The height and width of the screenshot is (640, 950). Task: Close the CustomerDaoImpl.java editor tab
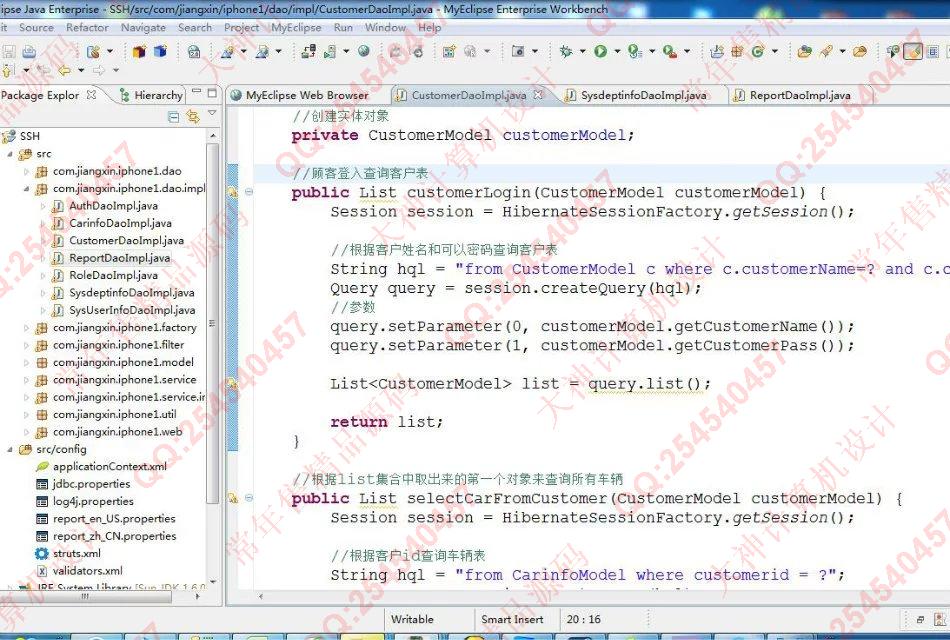(537, 95)
